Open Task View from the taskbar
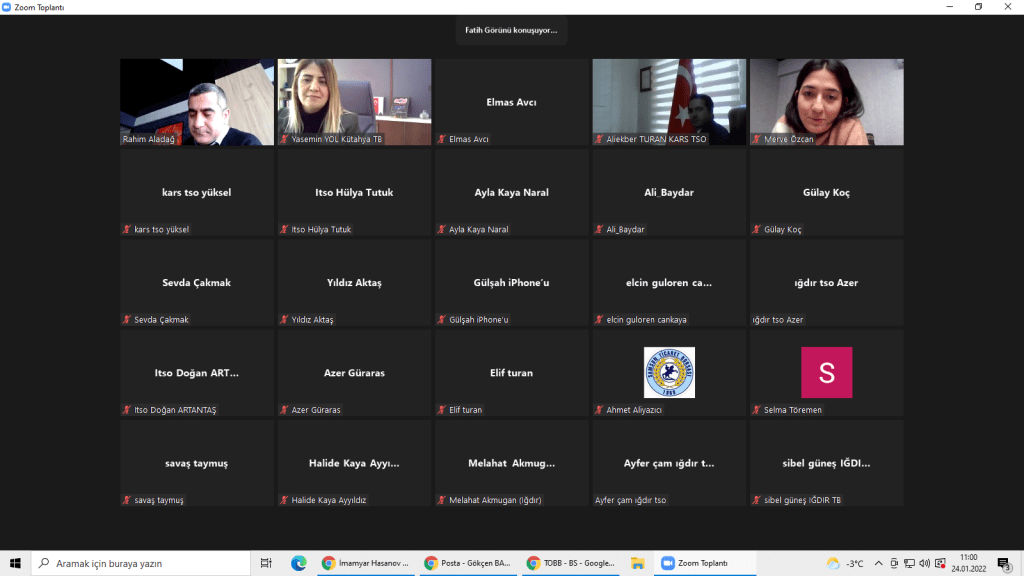The image size is (1024, 576). [x=266, y=563]
